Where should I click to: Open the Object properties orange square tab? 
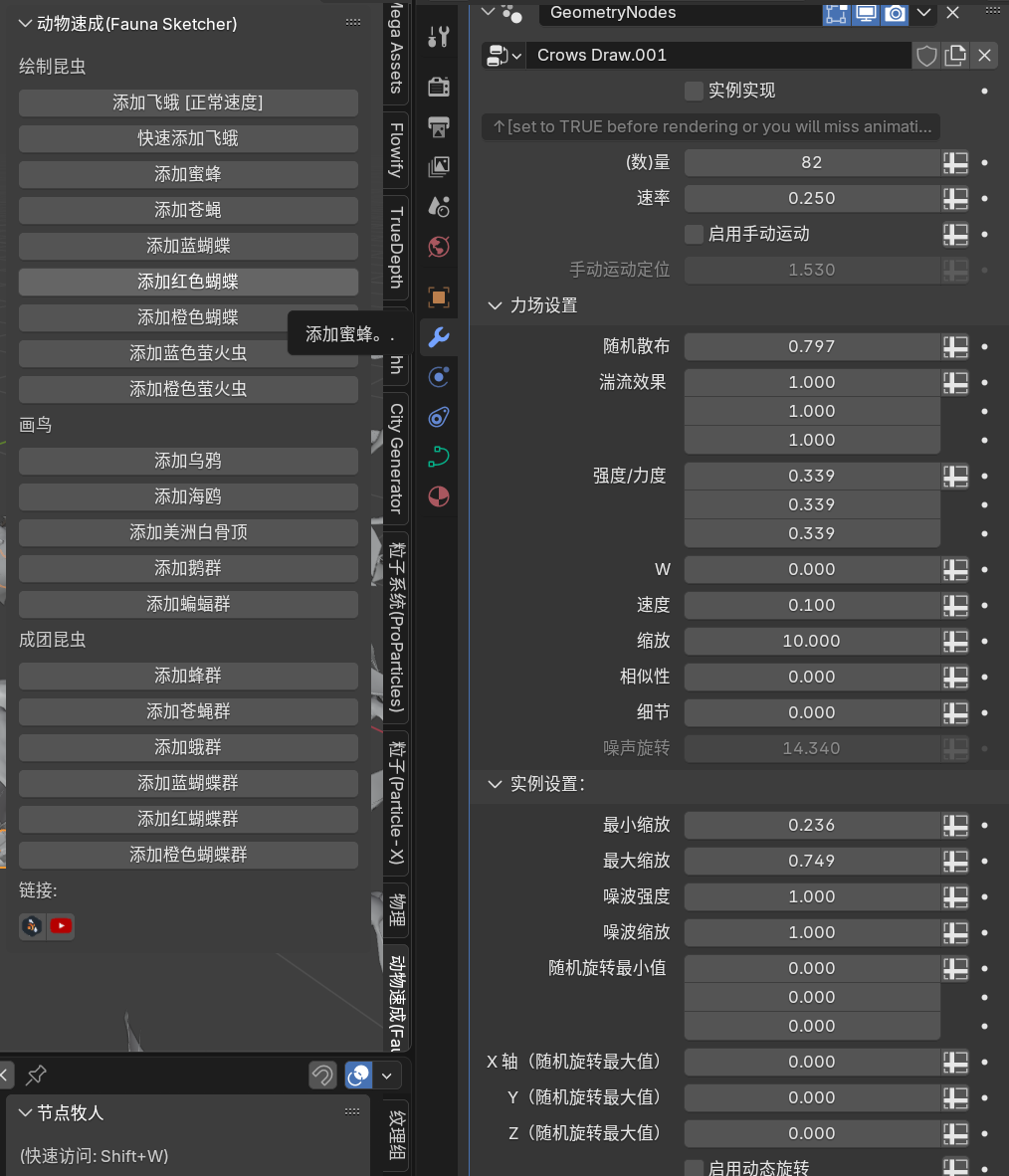(438, 297)
